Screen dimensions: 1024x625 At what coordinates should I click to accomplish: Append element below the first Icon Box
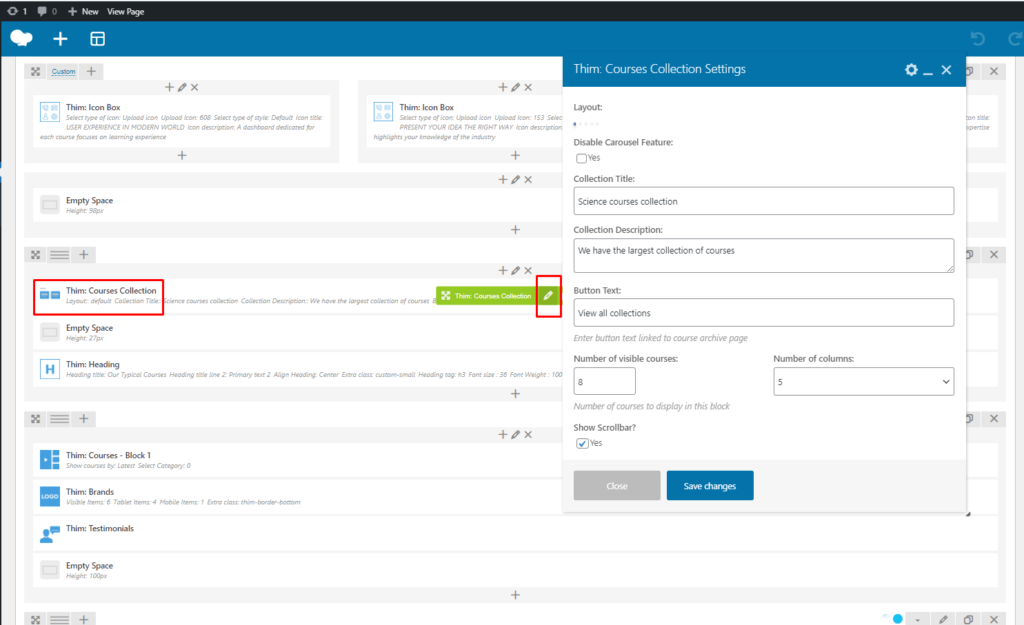[x=182, y=155]
